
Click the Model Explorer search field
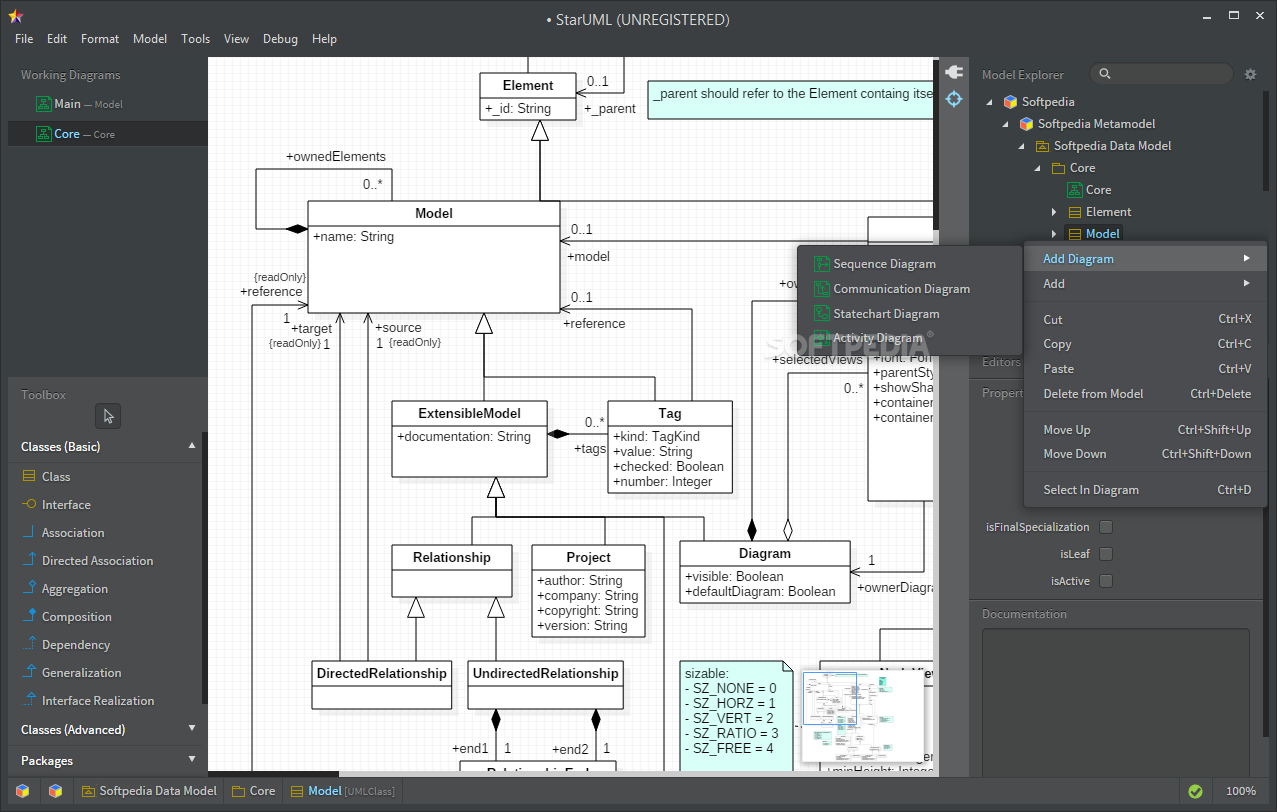[1161, 74]
